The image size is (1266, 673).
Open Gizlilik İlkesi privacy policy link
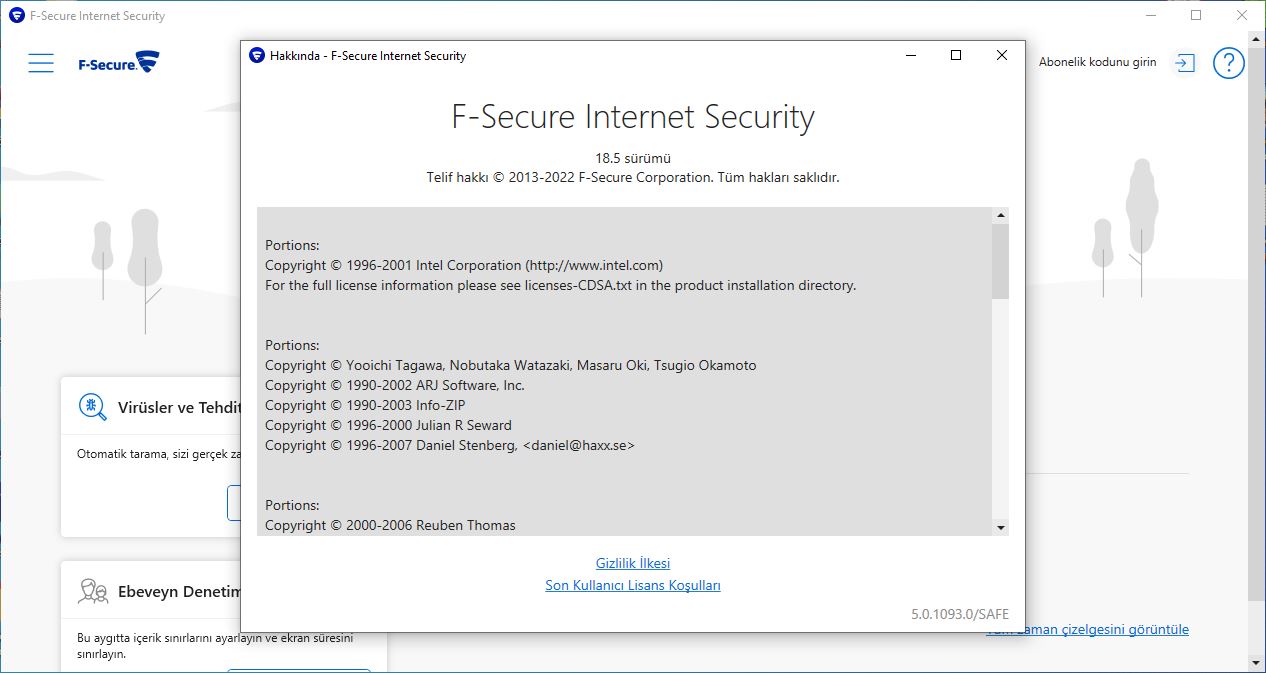pos(633,563)
